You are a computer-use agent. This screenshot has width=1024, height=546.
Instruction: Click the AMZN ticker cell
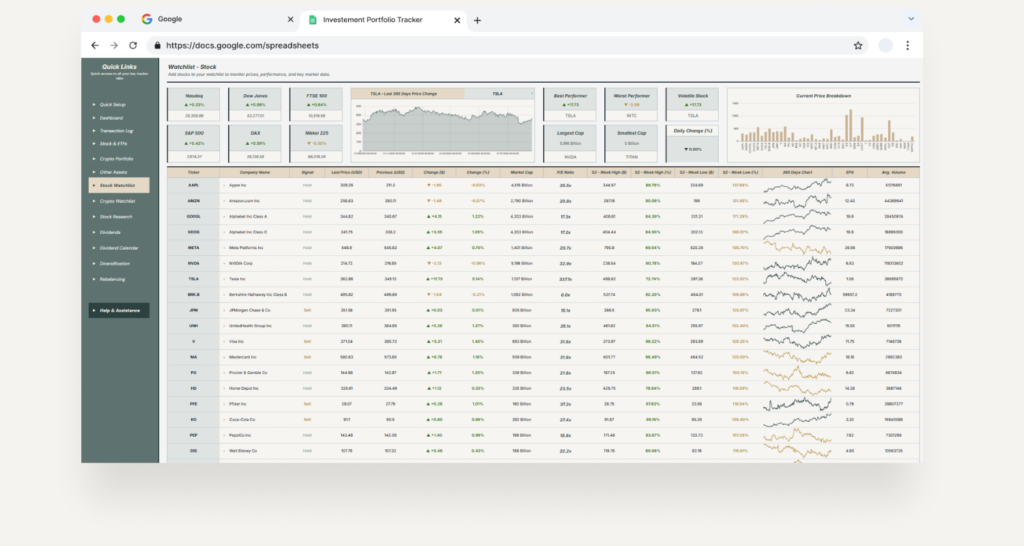coord(193,201)
